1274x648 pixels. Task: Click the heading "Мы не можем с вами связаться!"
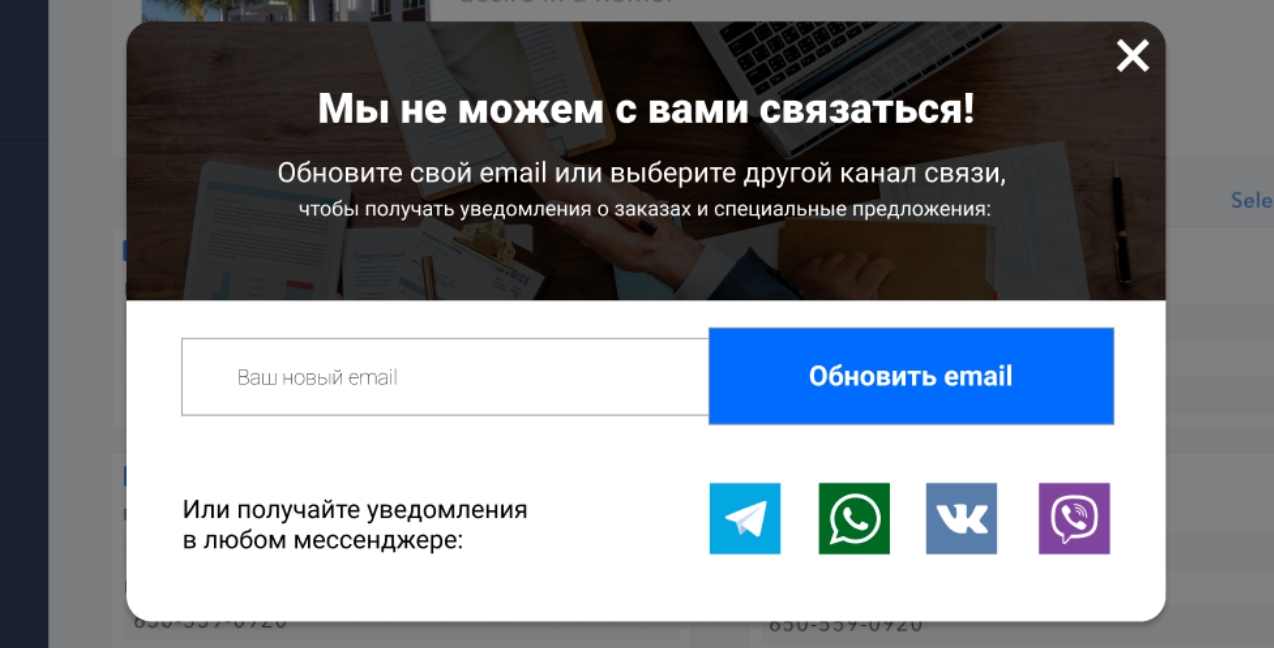(646, 108)
